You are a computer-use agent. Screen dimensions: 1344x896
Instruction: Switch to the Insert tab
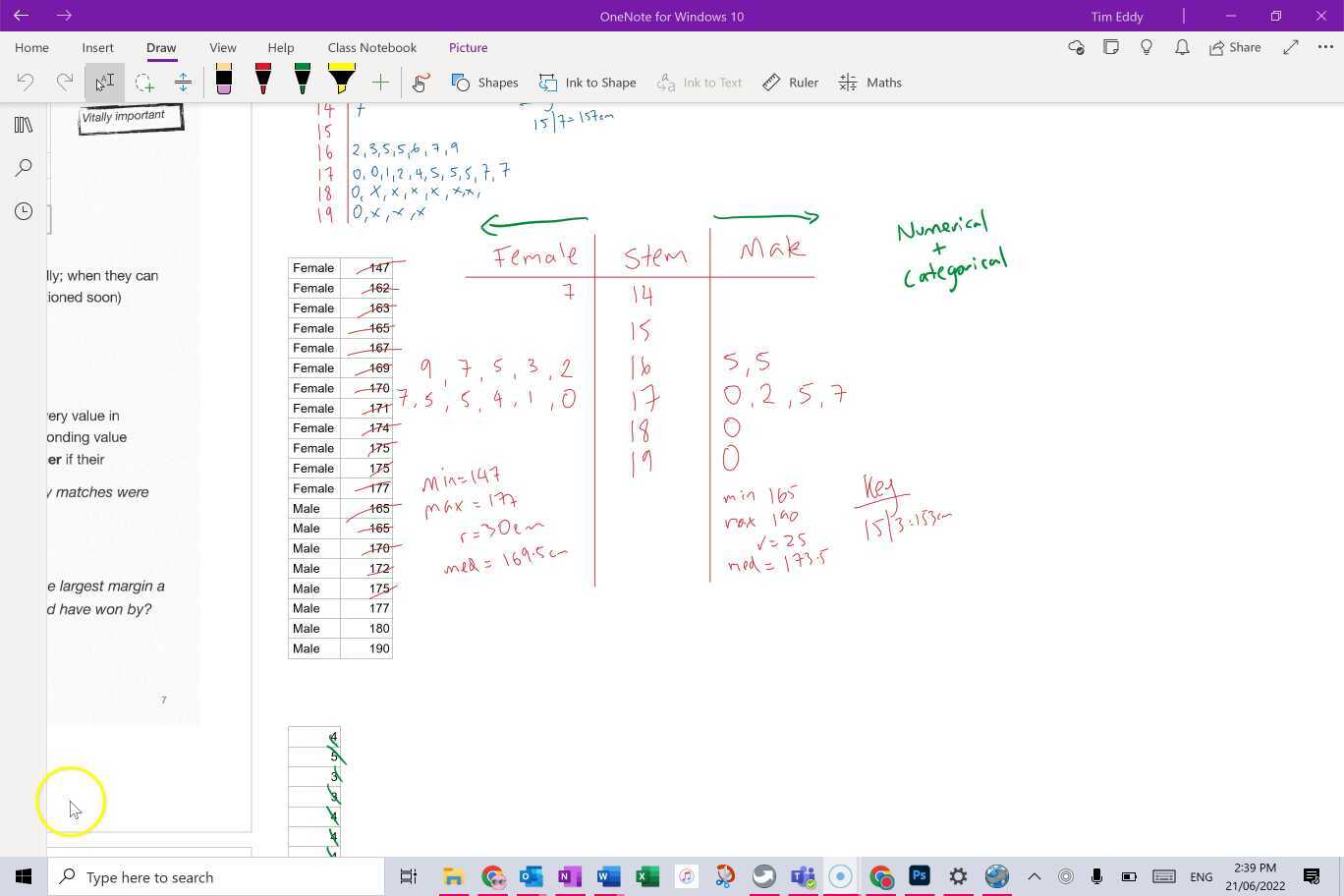point(97,47)
